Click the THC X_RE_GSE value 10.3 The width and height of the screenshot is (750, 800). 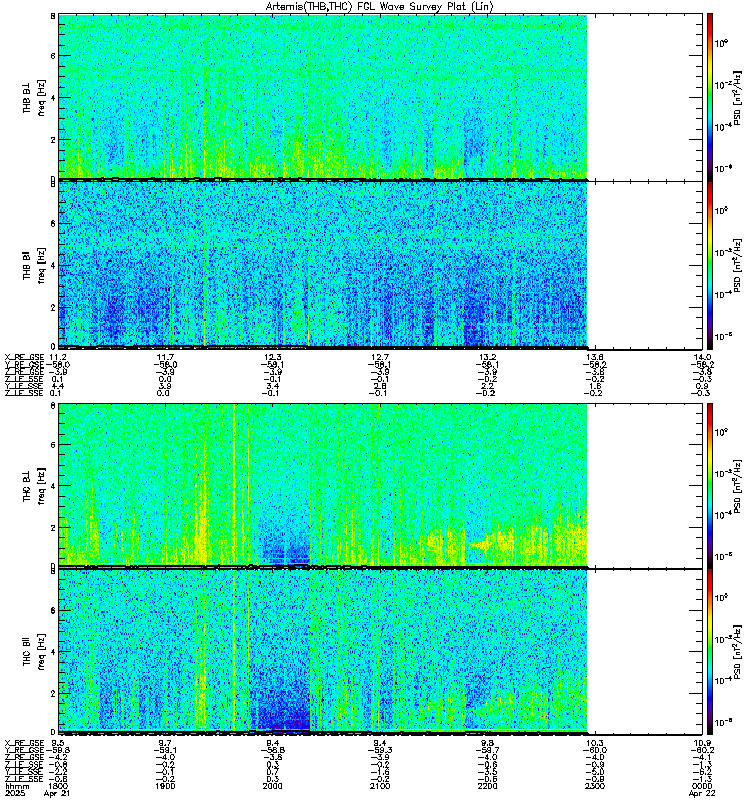(x=595, y=743)
